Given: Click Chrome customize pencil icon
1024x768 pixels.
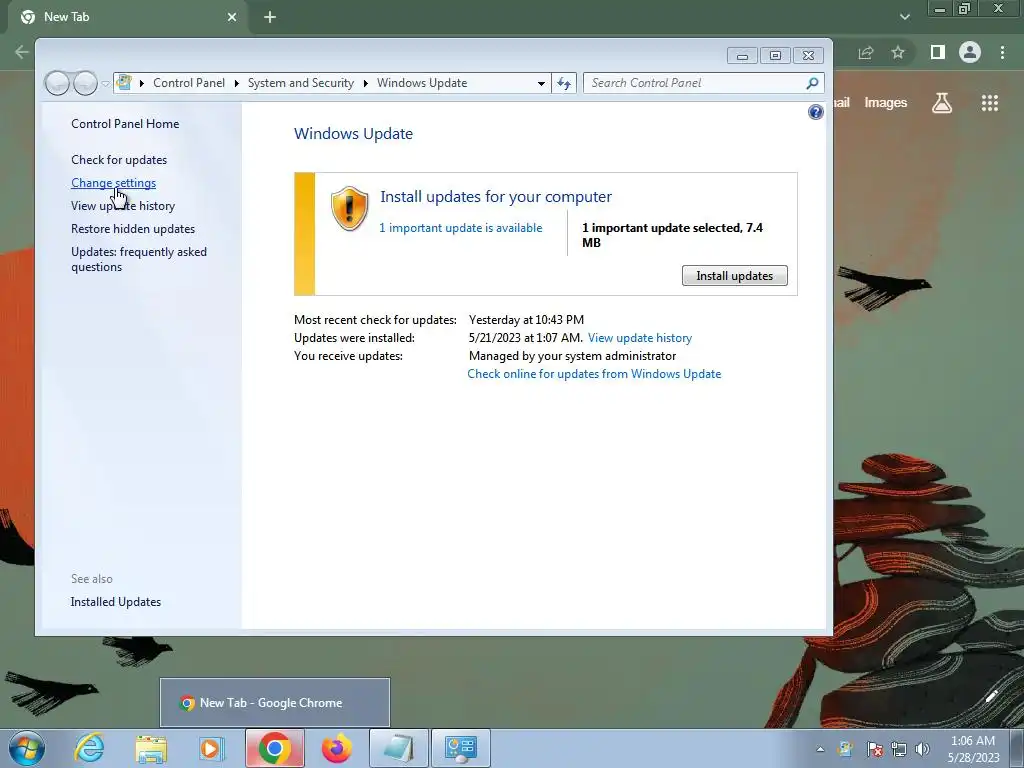Looking at the screenshot, I should 991,696.
